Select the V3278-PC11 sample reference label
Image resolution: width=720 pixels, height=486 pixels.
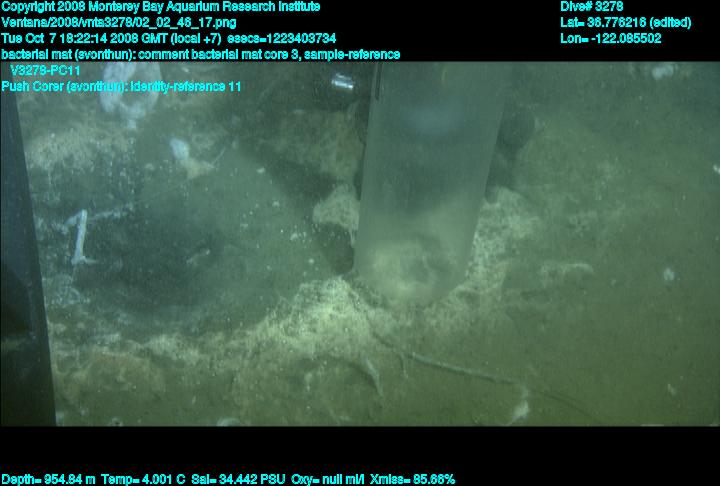coord(45,71)
